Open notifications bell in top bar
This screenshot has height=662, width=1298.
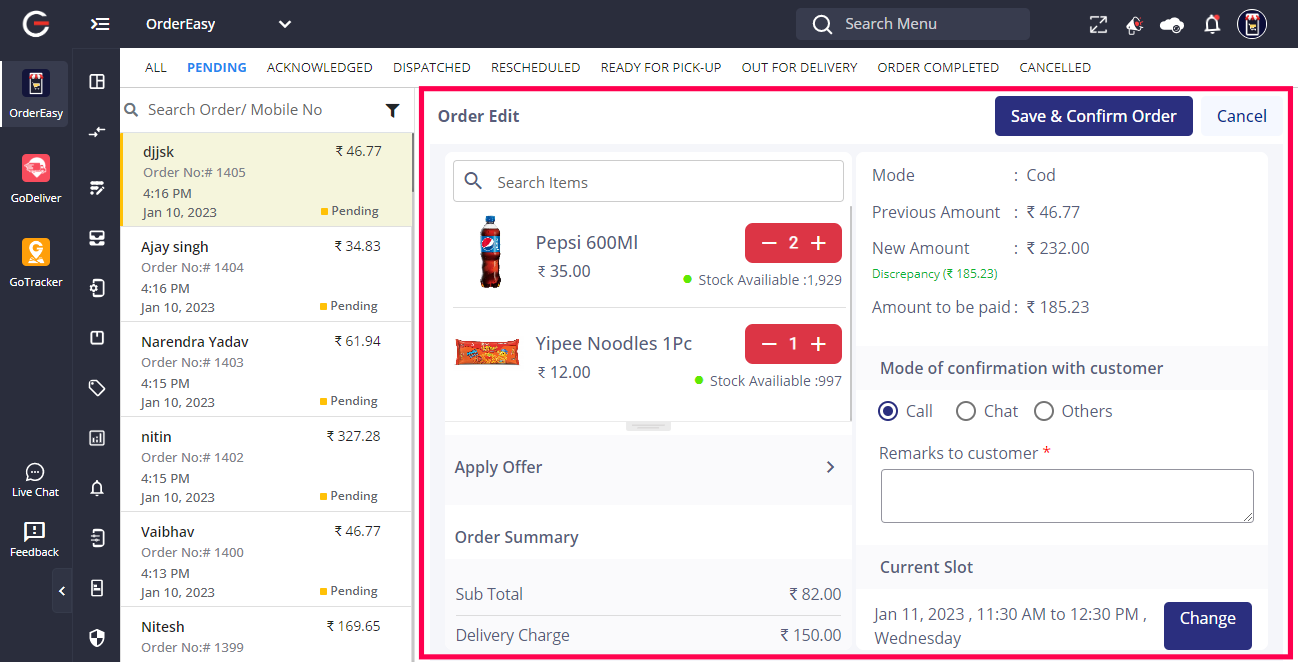(x=1212, y=24)
